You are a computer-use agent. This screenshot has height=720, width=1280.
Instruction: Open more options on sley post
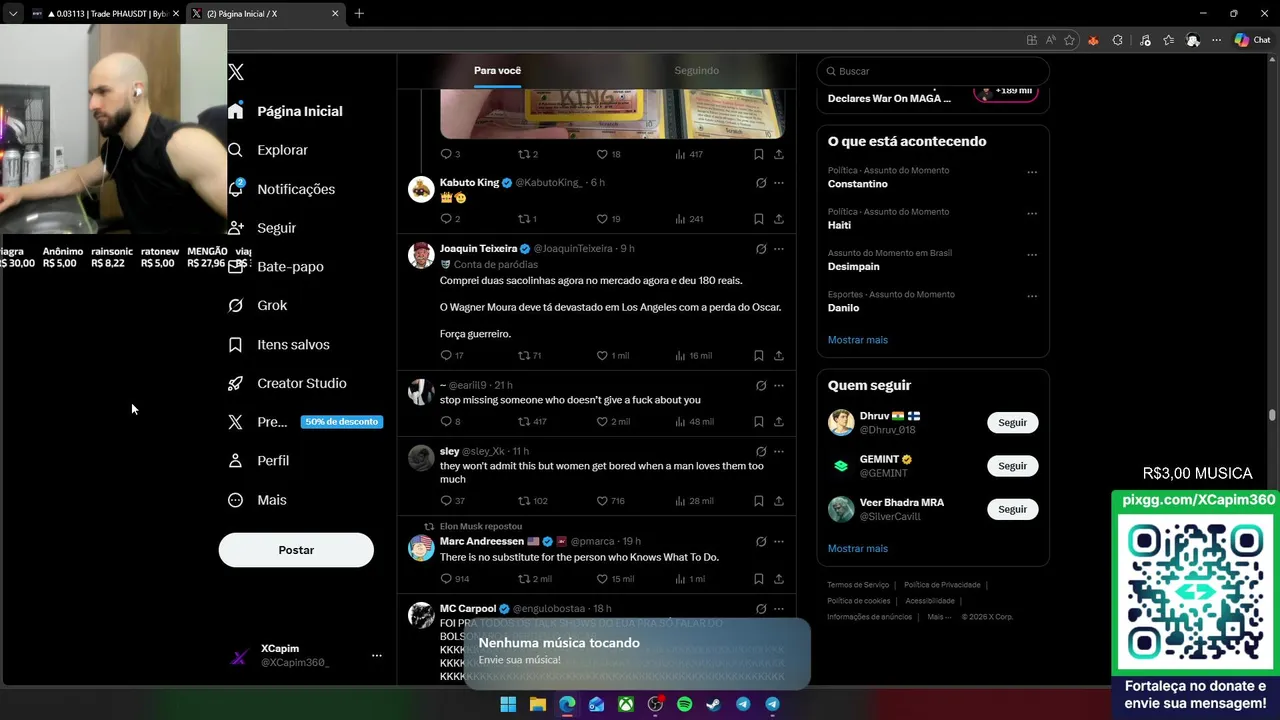[779, 452]
